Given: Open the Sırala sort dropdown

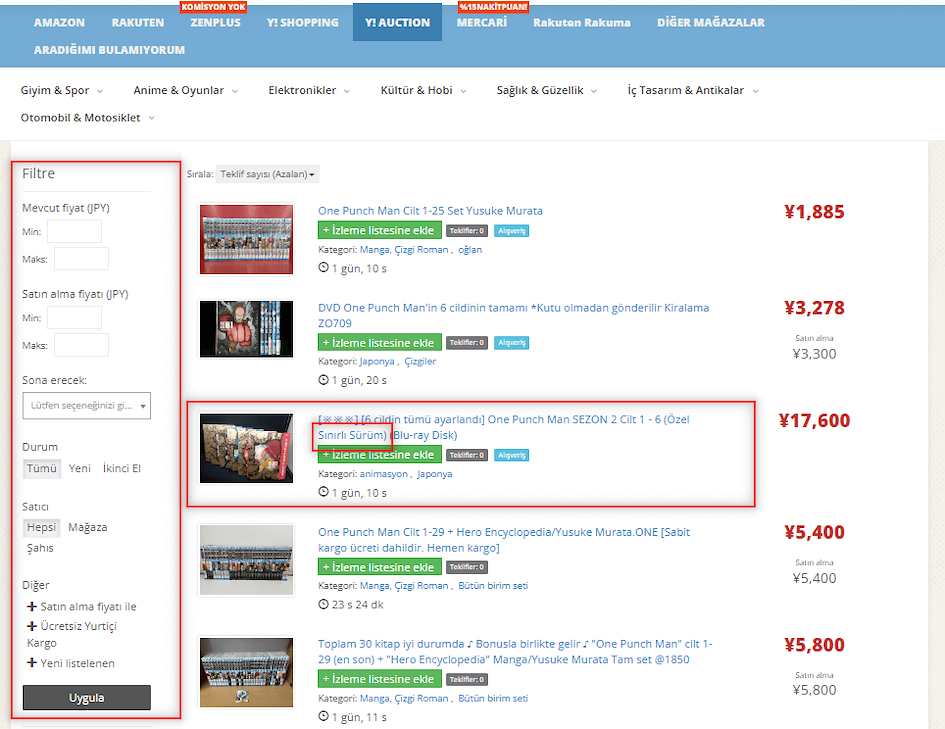Looking at the screenshot, I should pos(267,174).
